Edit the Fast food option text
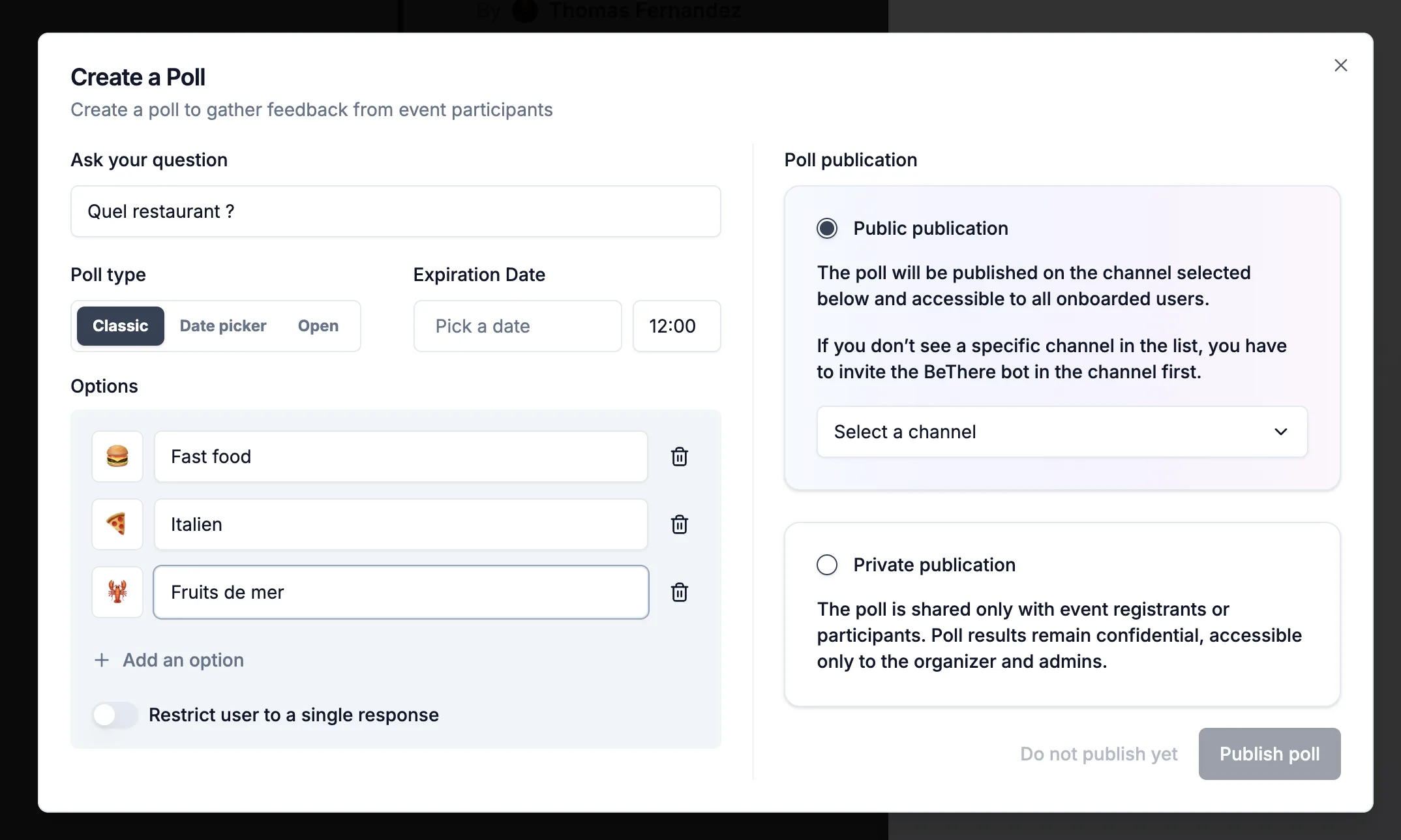The width and height of the screenshot is (1401, 840). [x=401, y=457]
